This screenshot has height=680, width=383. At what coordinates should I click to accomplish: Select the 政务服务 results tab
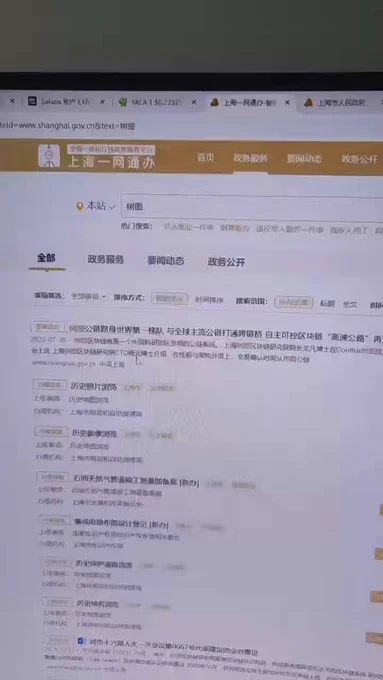[105, 259]
